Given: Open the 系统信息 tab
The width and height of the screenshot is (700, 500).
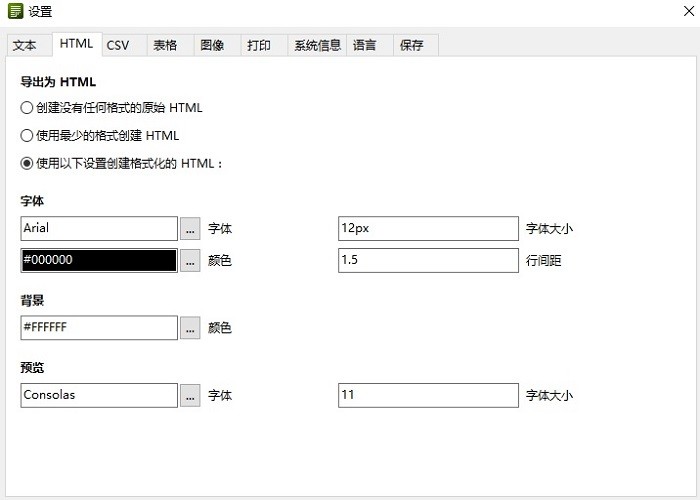Looking at the screenshot, I should pos(317,45).
